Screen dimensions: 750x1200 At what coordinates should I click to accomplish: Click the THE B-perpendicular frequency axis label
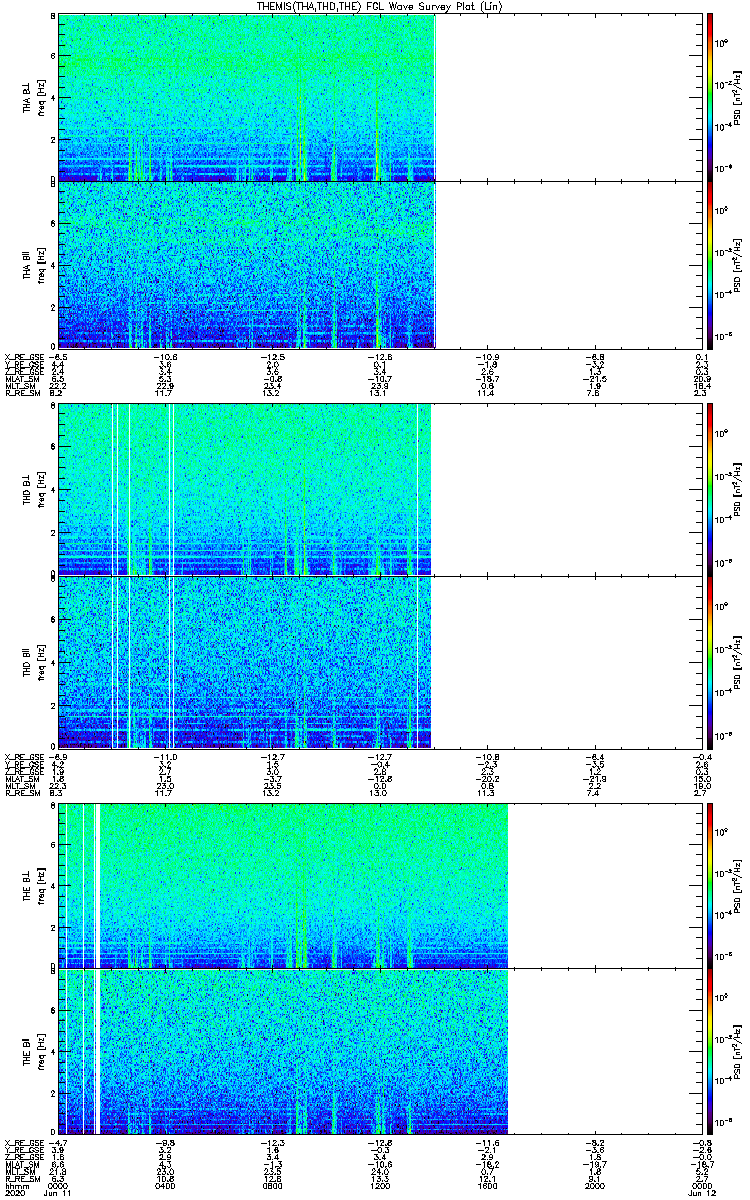35,885
